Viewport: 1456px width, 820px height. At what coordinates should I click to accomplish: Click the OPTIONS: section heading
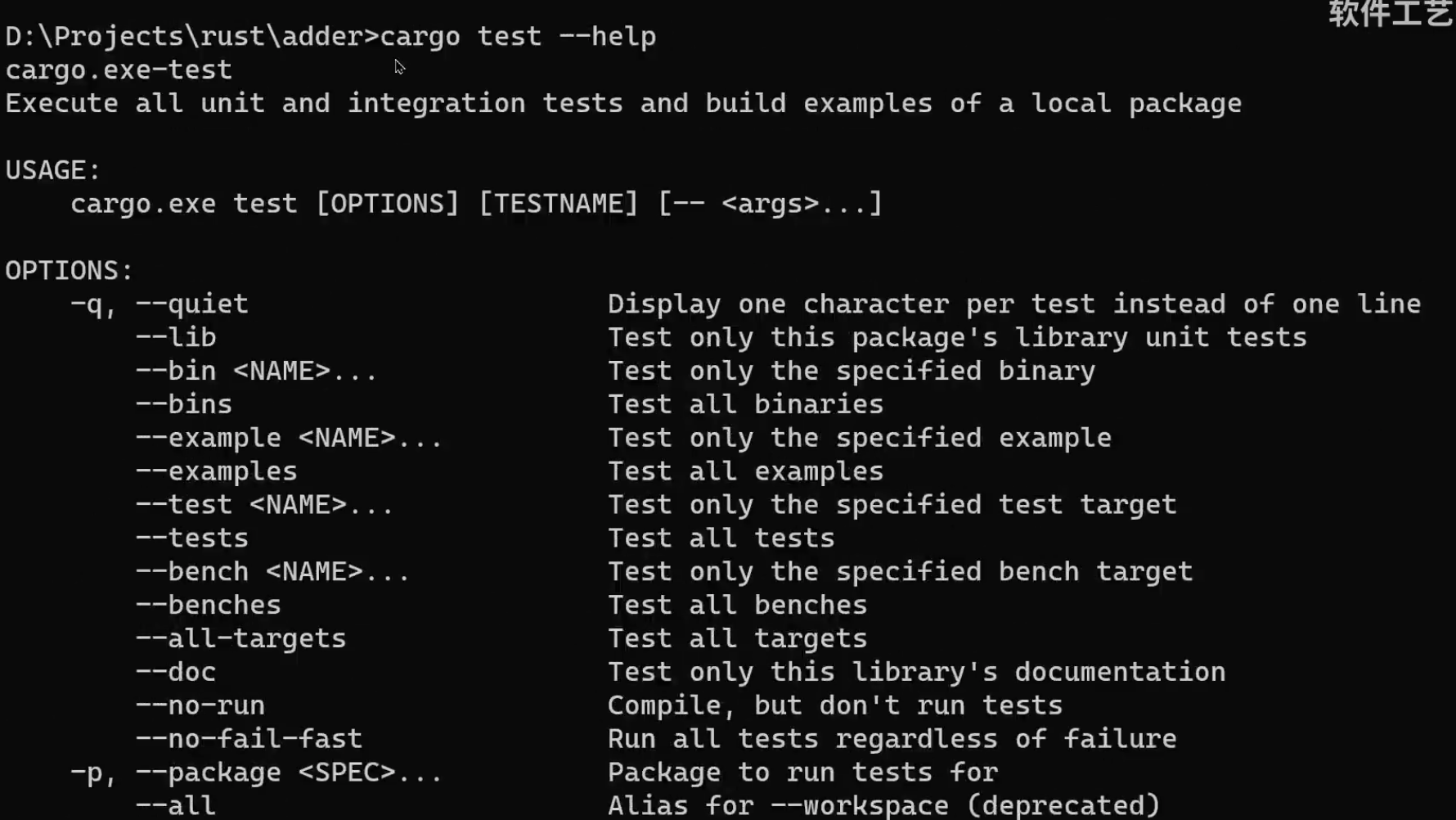click(69, 271)
